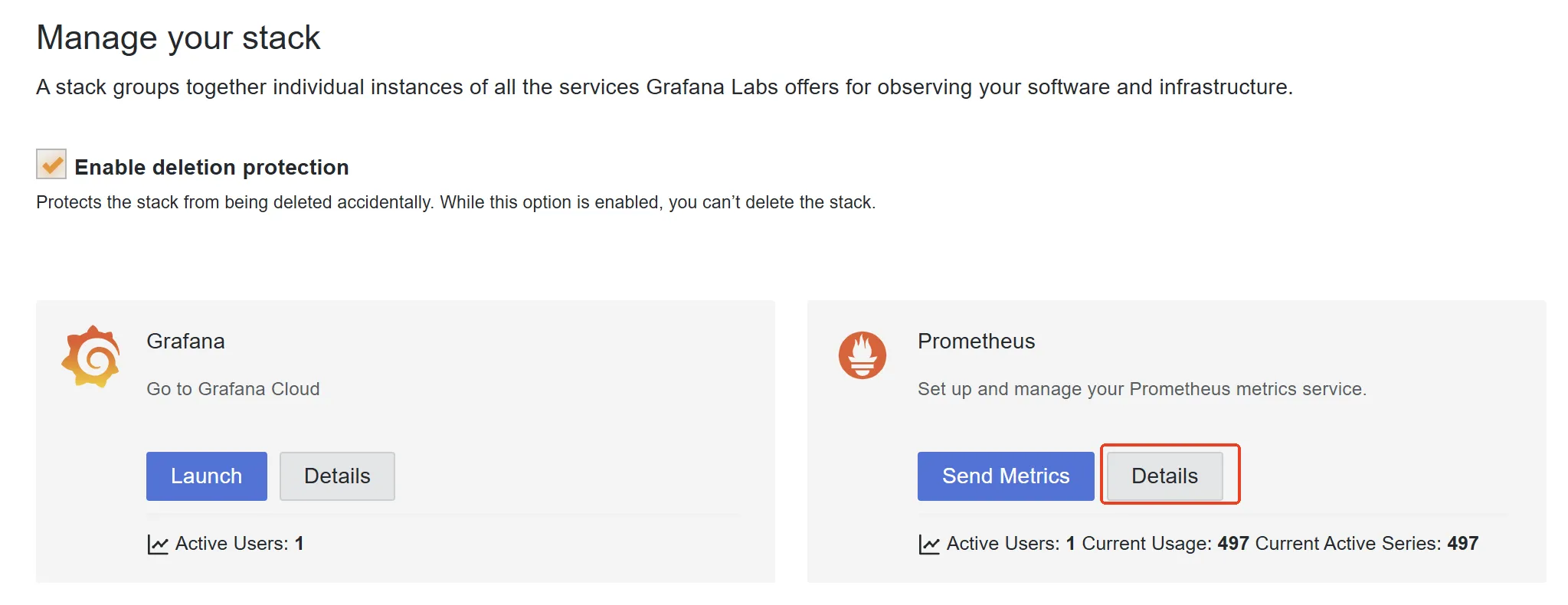The height and width of the screenshot is (605, 1568).
Task: Click Active Users stat in the Prometheus card
Action: [x=1010, y=544]
